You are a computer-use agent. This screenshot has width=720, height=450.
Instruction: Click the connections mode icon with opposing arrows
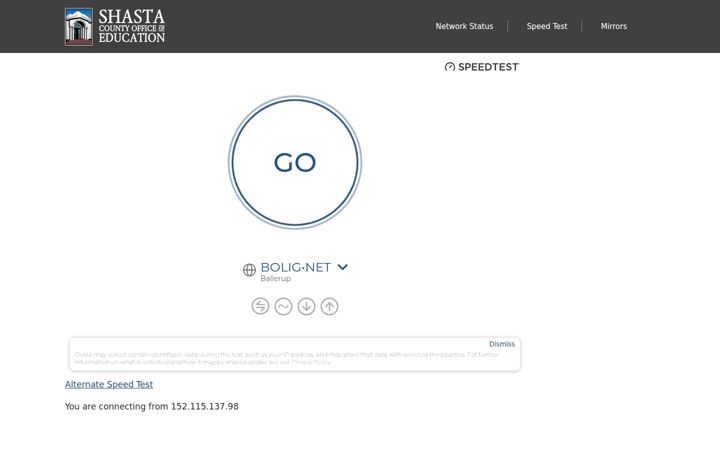[260, 306]
